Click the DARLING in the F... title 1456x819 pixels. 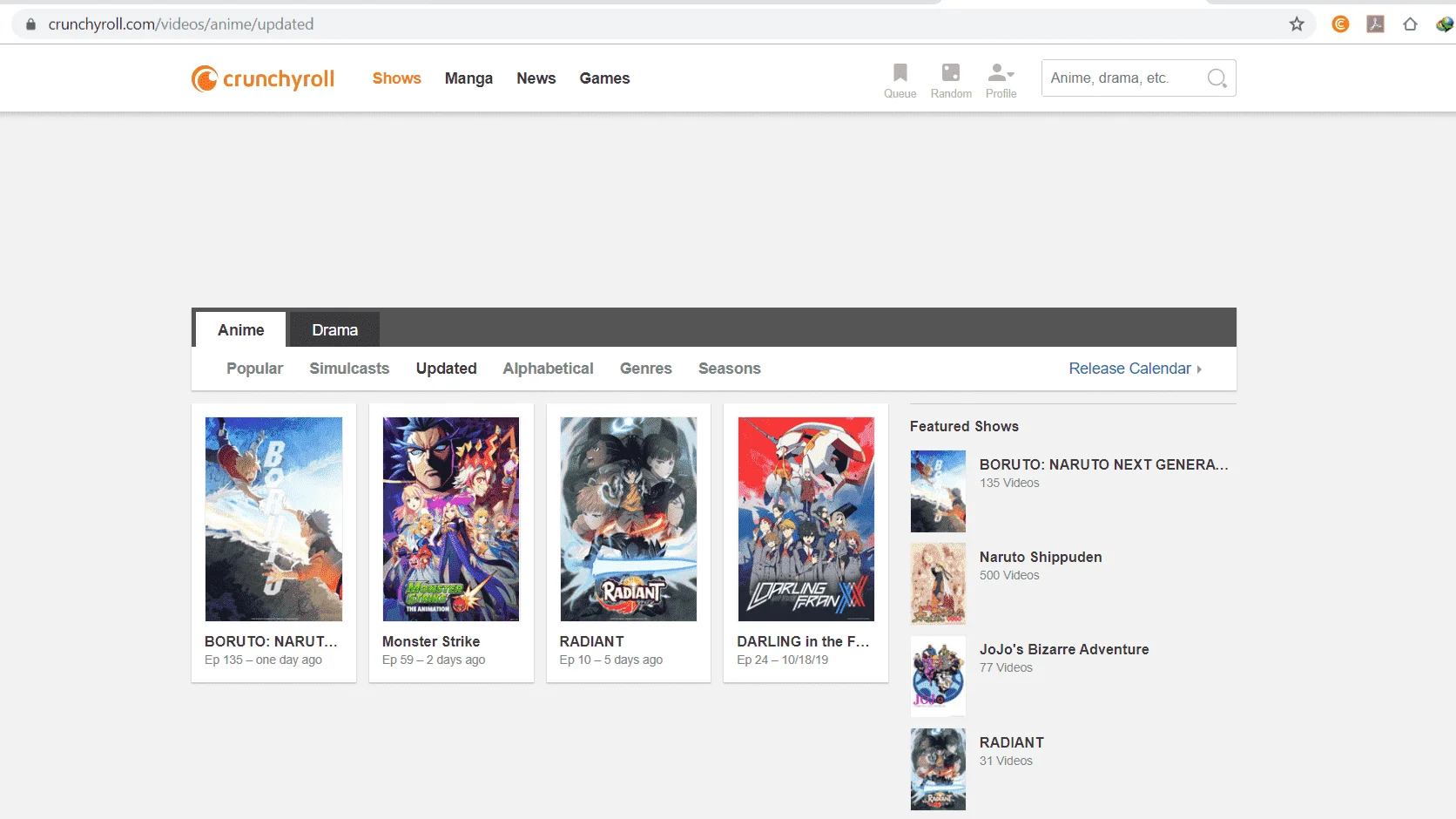[803, 641]
